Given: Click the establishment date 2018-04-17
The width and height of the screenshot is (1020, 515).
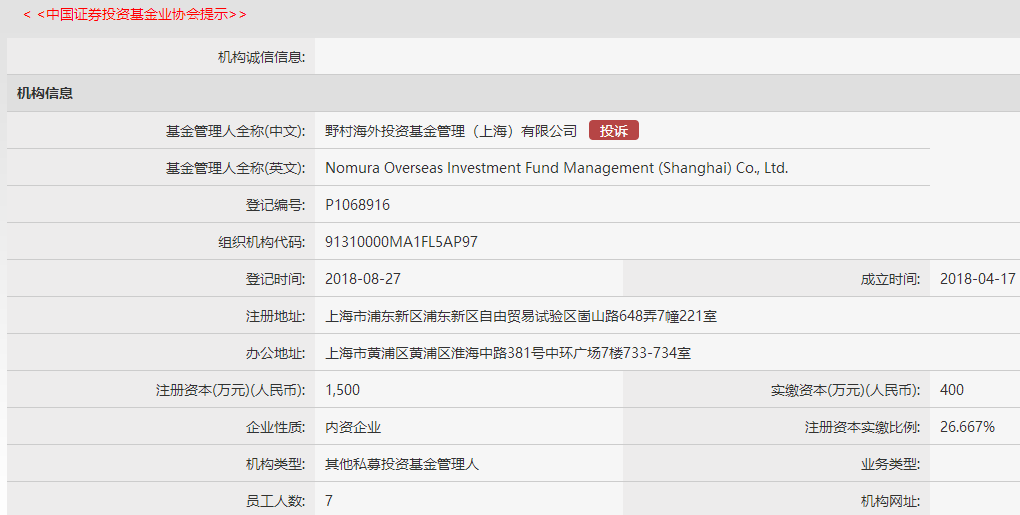Looking at the screenshot, I should pyautogui.click(x=978, y=279).
